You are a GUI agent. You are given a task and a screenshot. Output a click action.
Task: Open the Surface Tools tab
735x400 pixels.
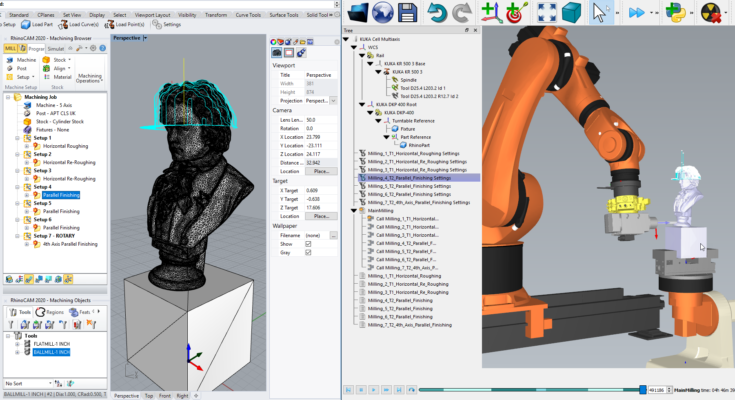[x=284, y=15]
